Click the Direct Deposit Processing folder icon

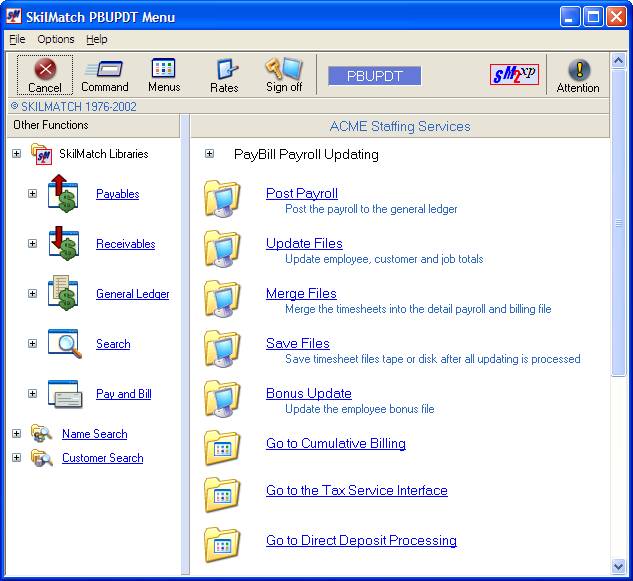tap(222, 545)
